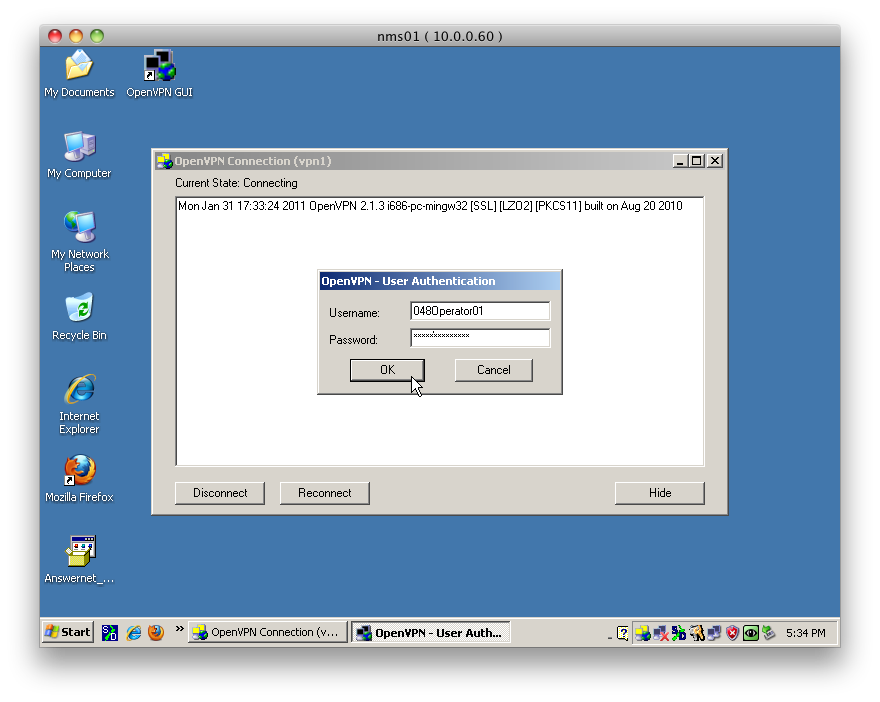The width and height of the screenshot is (880, 702).
Task: Click the Password input field
Action: (x=480, y=338)
